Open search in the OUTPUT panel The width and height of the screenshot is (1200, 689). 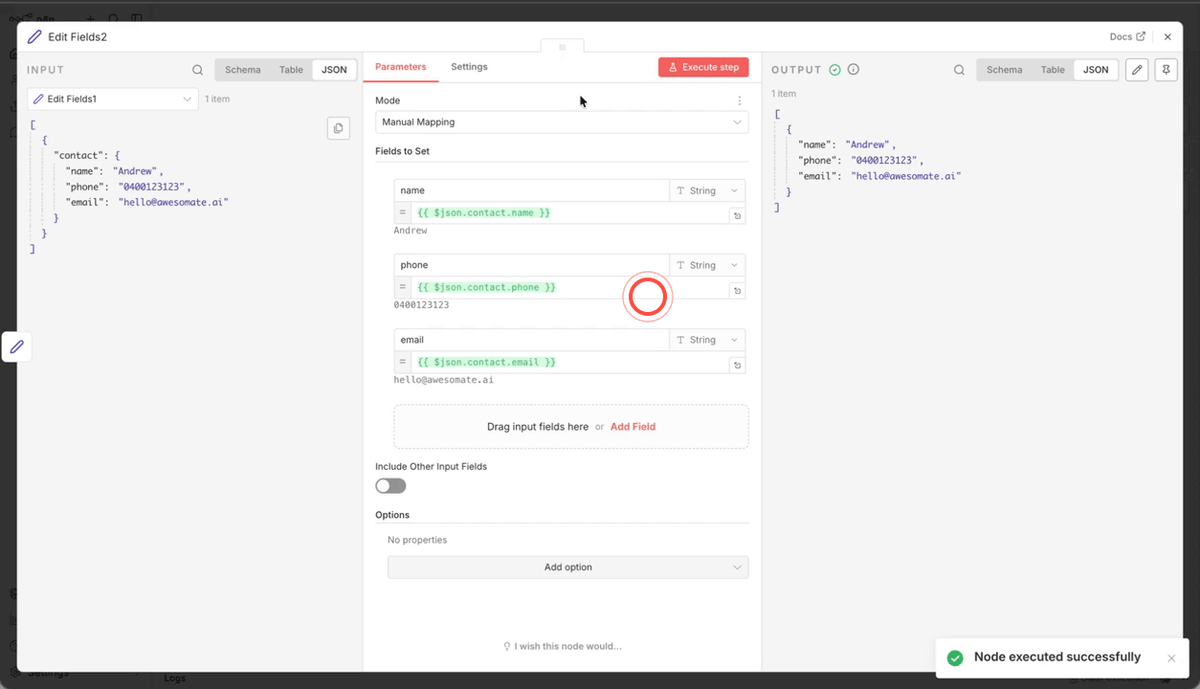959,70
